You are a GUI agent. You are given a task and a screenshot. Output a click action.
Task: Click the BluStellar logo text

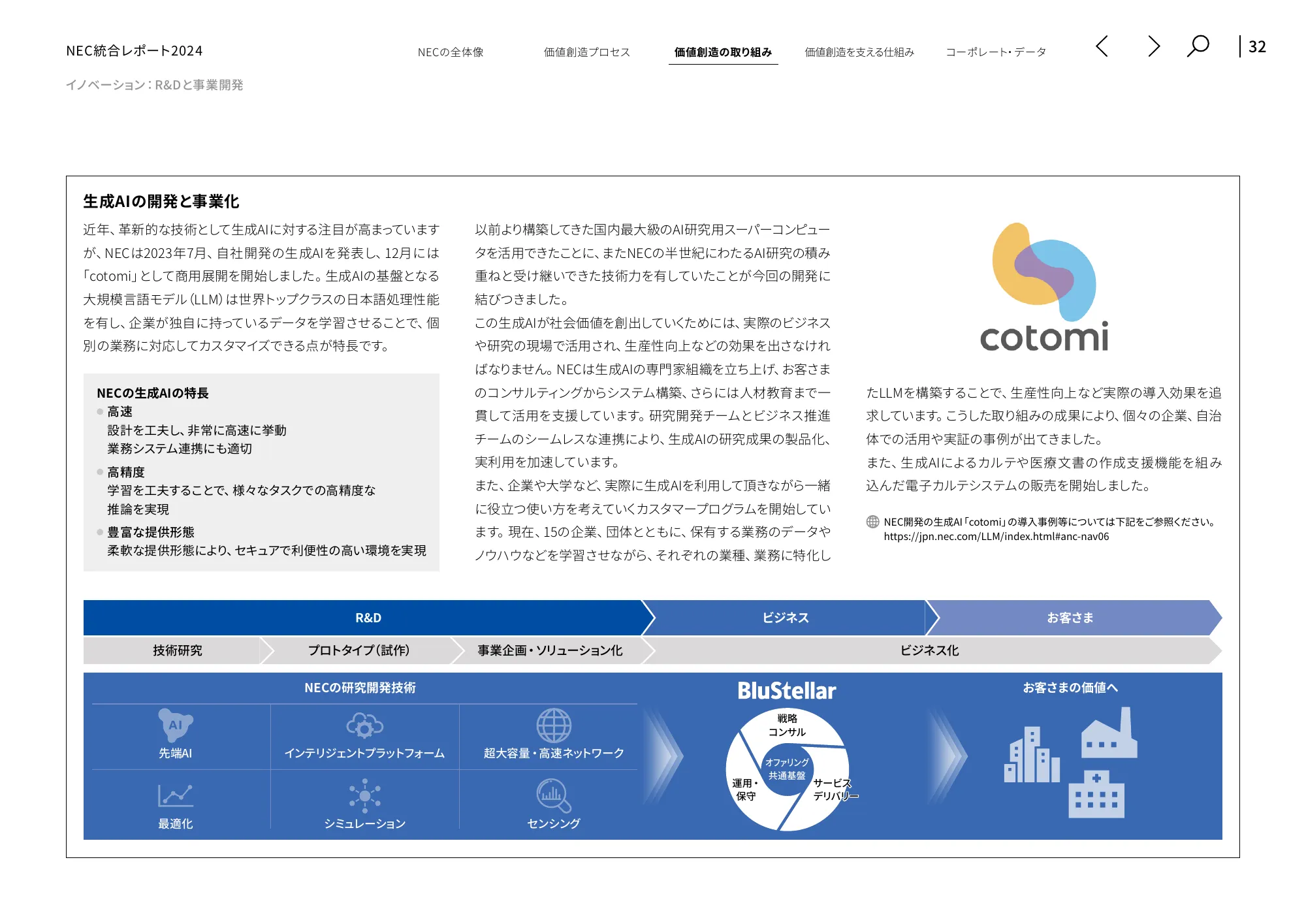tap(787, 691)
